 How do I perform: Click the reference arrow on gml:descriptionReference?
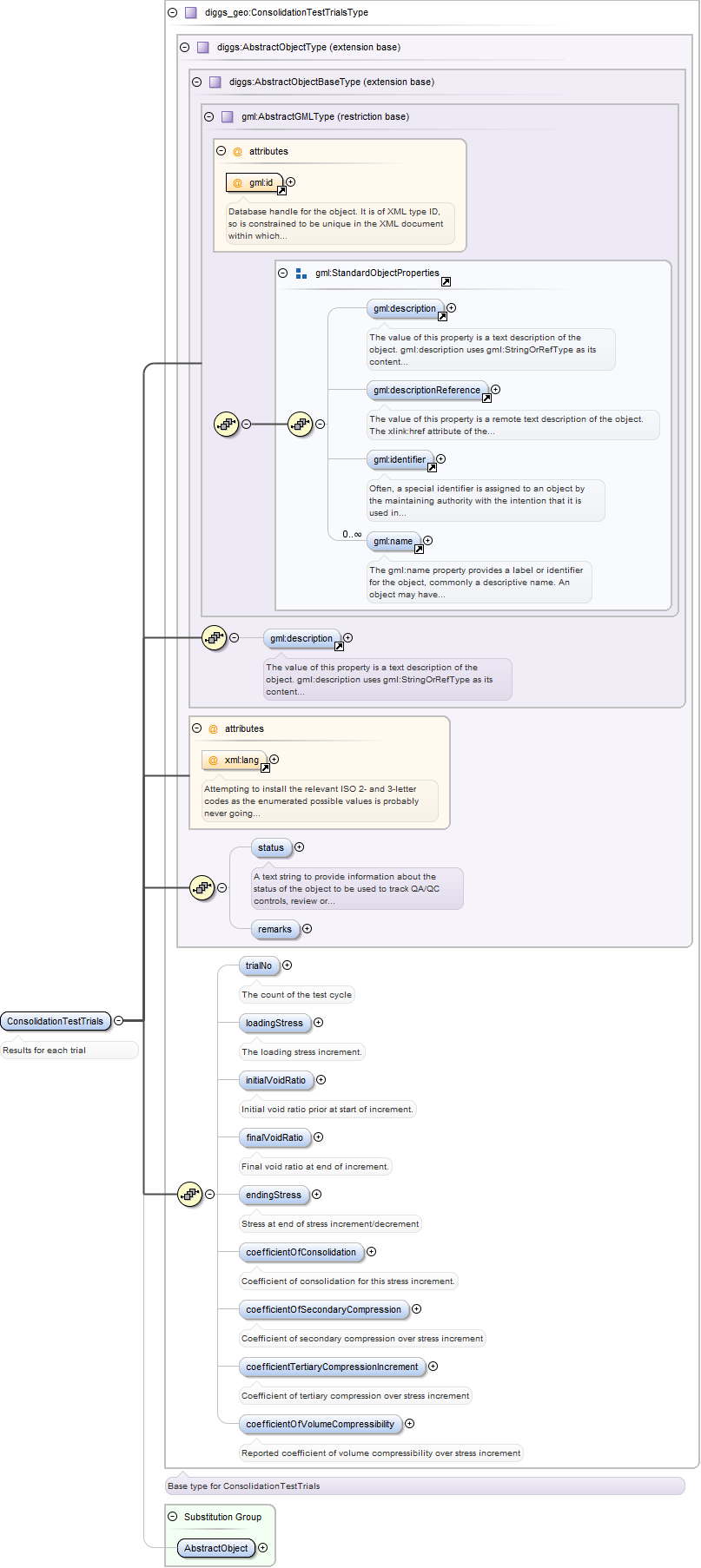click(486, 398)
